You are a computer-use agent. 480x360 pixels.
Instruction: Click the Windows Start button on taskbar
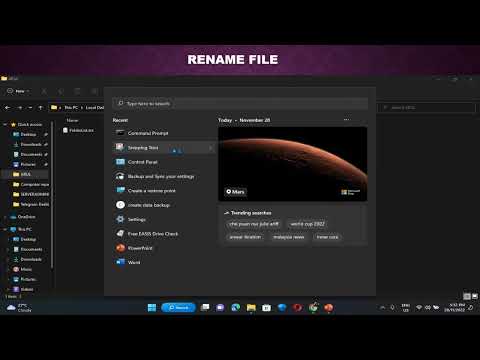click(x=152, y=307)
